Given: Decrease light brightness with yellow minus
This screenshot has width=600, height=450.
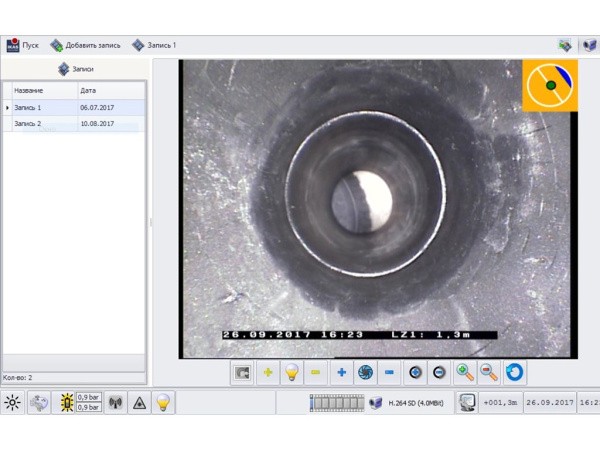Looking at the screenshot, I should point(315,373).
